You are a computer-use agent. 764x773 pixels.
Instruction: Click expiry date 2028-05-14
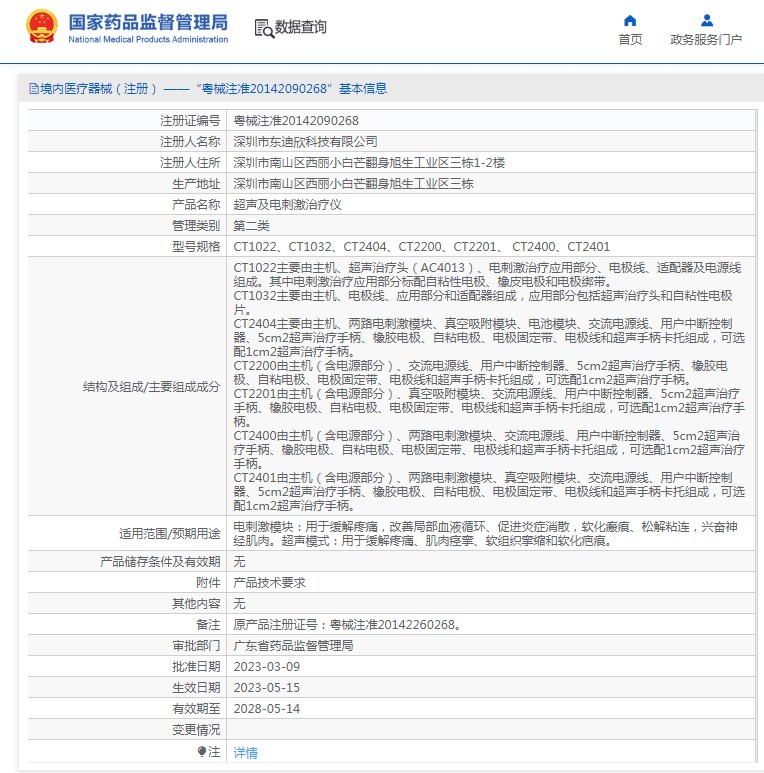pyautogui.click(x=267, y=709)
